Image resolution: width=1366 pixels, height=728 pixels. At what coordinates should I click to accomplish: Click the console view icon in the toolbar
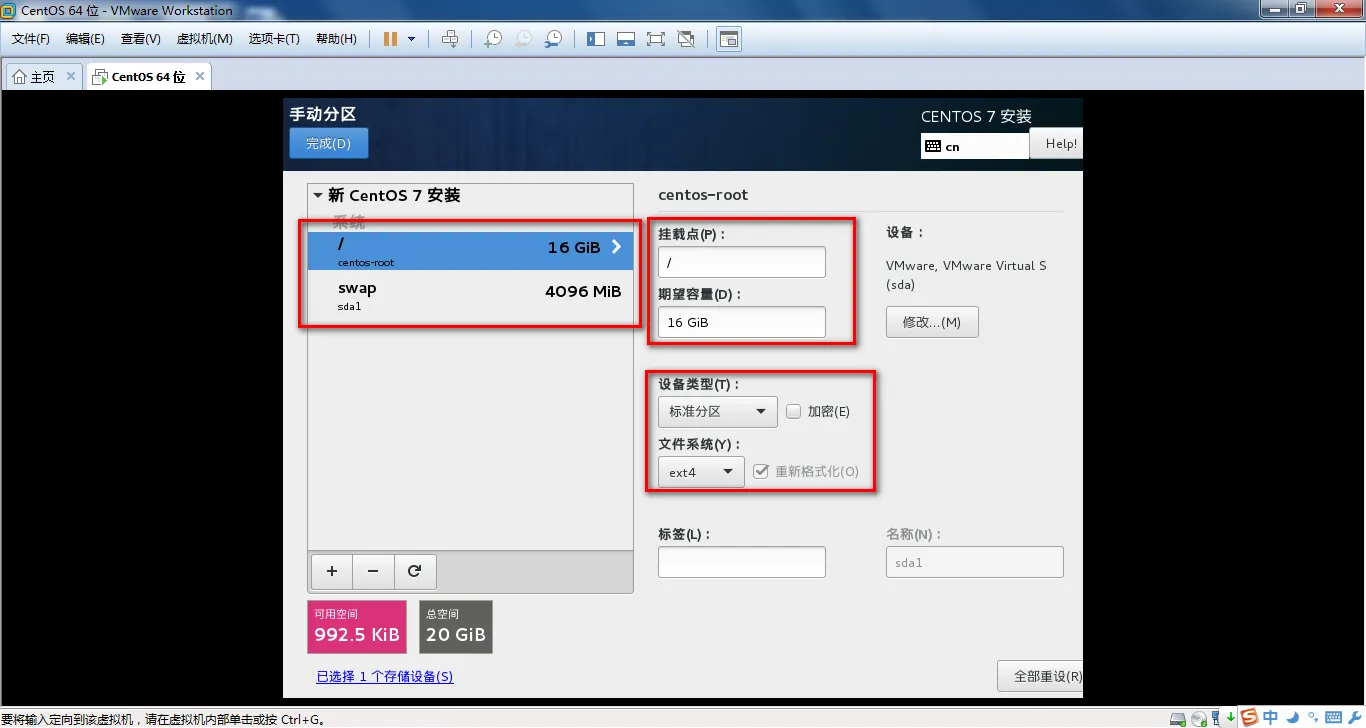(729, 39)
